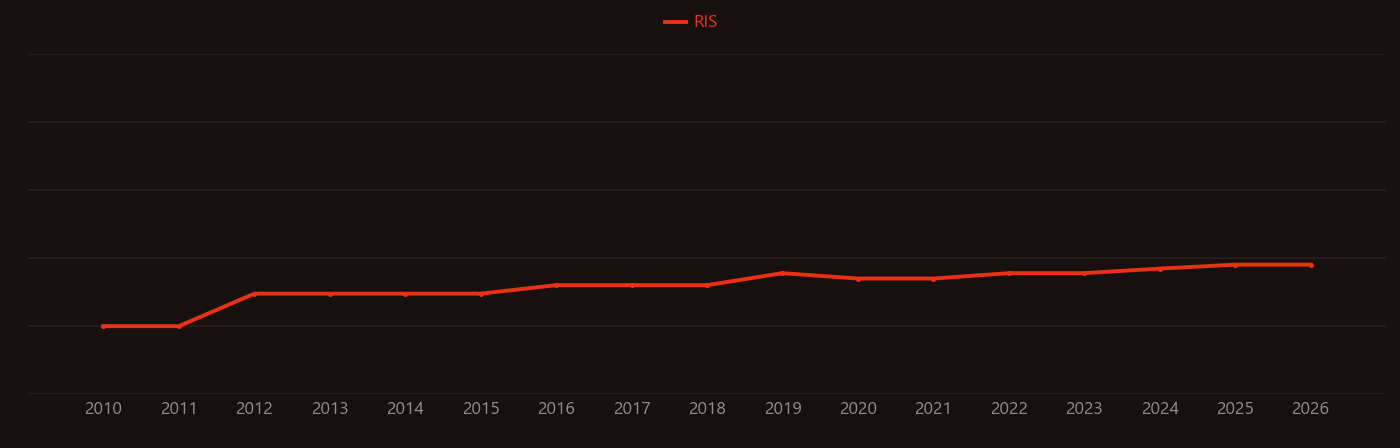This screenshot has height=448, width=1400.
Task: Click the 2020 data point on RIS line
Action: tap(858, 279)
